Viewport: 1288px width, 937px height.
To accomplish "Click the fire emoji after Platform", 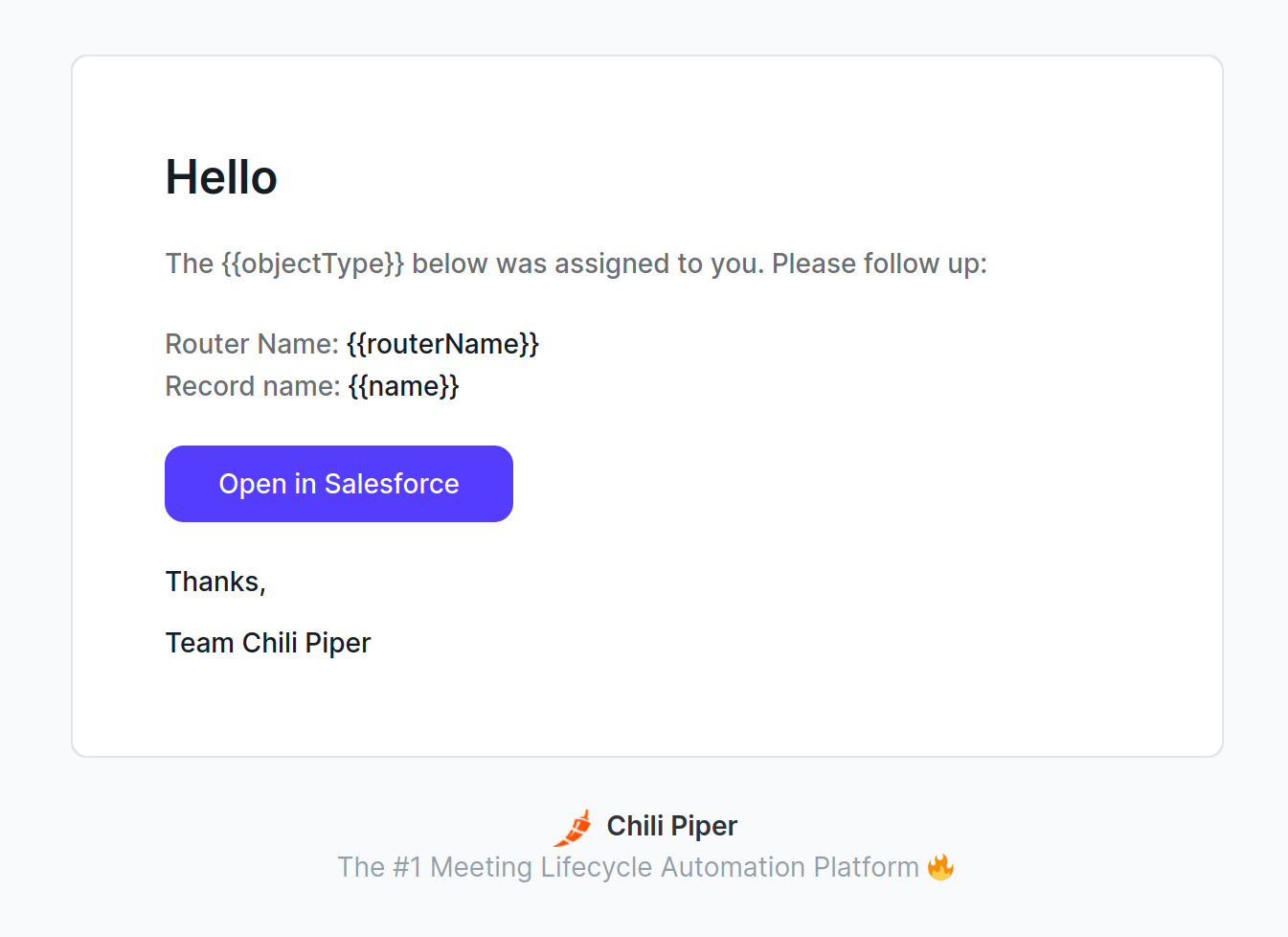I will (x=940, y=867).
